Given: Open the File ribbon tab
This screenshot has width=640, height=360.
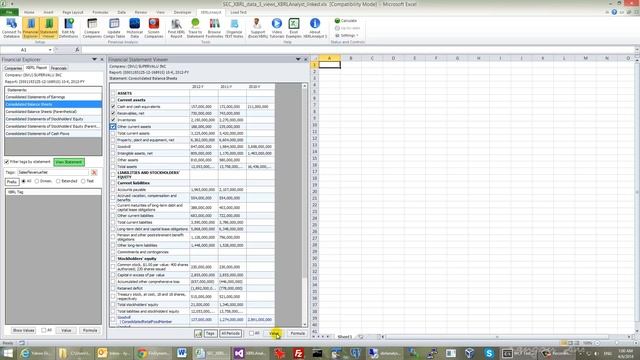Looking at the screenshot, I should (9, 12).
